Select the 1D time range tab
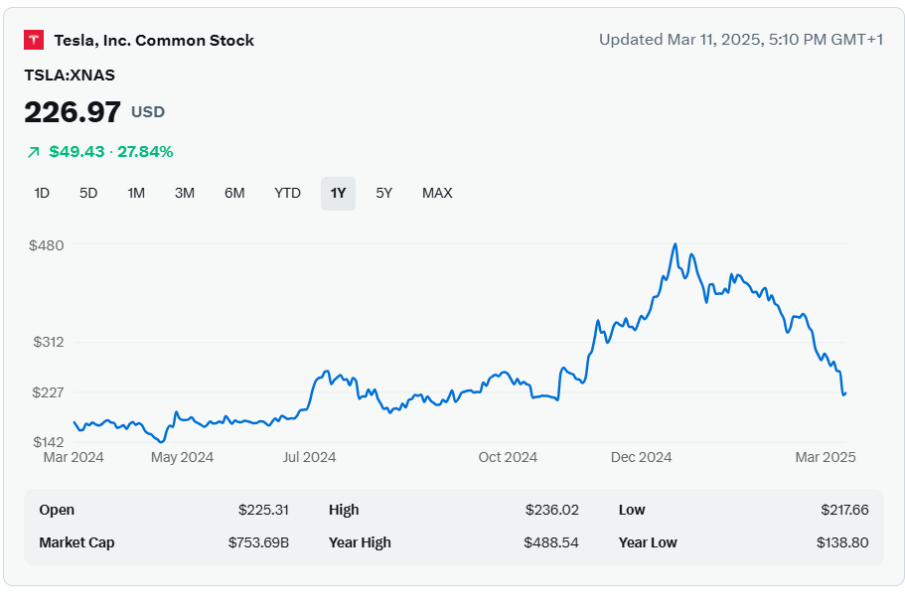Image resolution: width=905 pixels, height=613 pixels. click(x=42, y=193)
